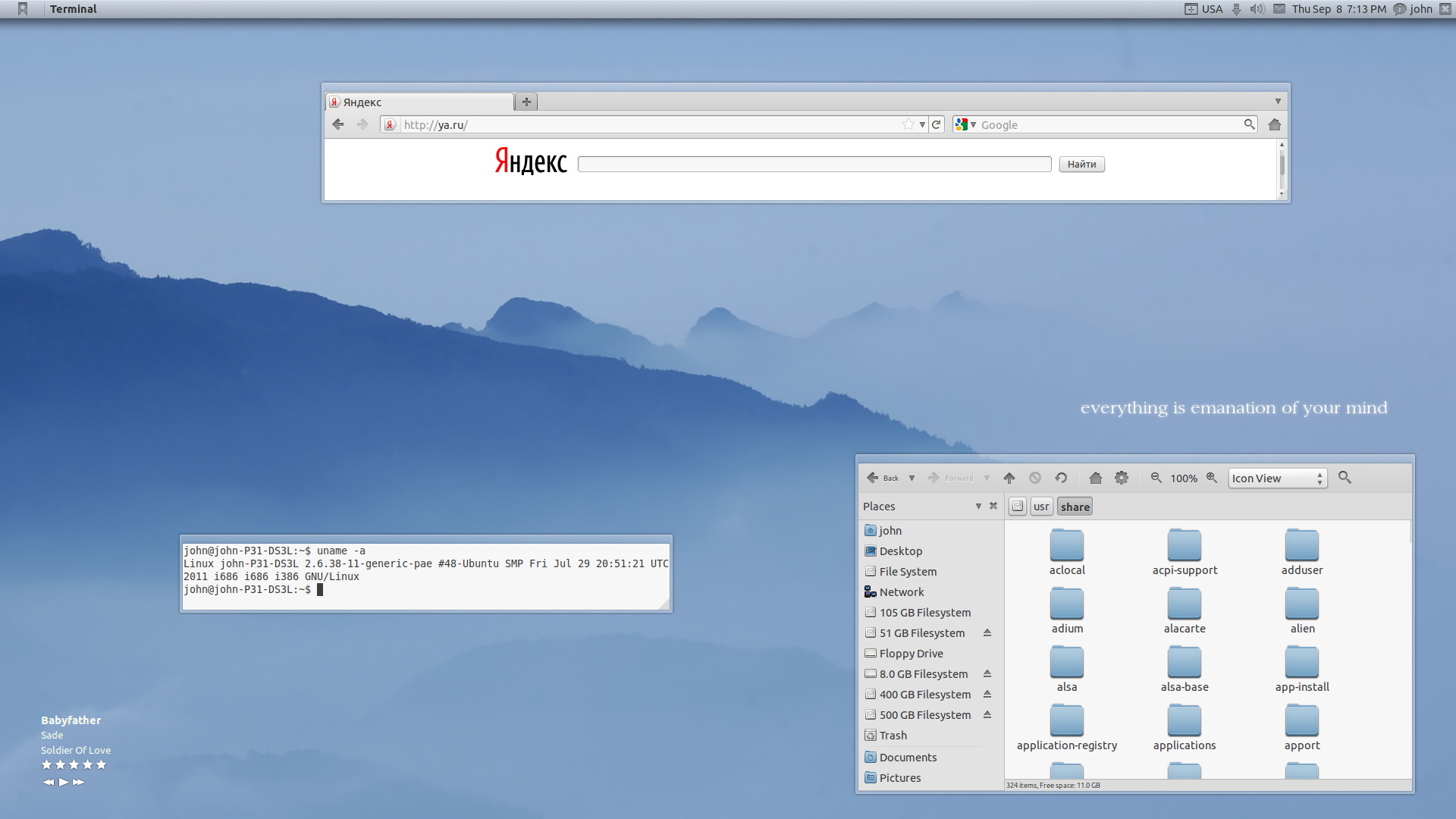Image resolution: width=1456 pixels, height=819 pixels.
Task: Reload the current folder view
Action: (x=1061, y=478)
